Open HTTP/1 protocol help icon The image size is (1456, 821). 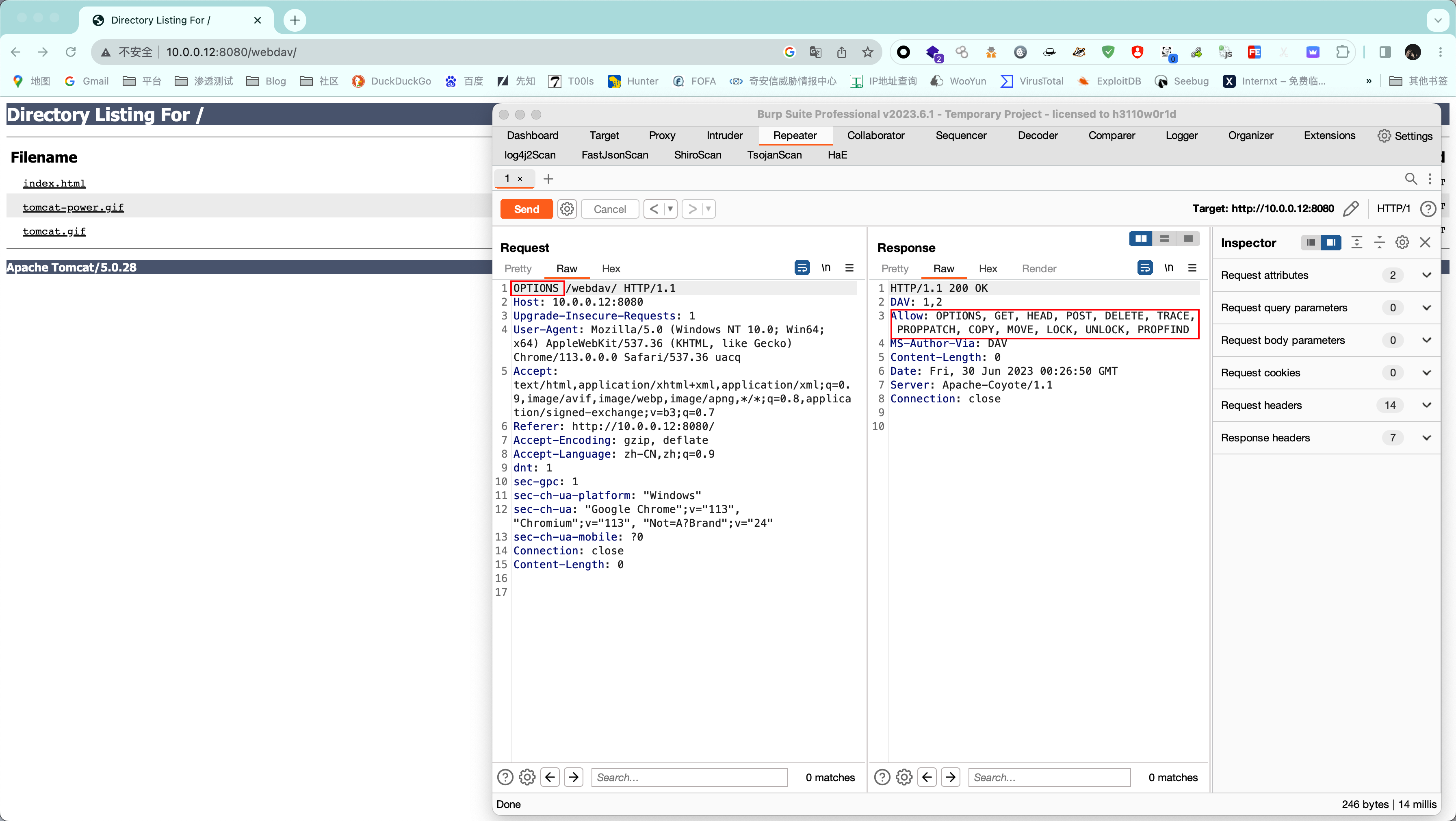pyautogui.click(x=1428, y=209)
